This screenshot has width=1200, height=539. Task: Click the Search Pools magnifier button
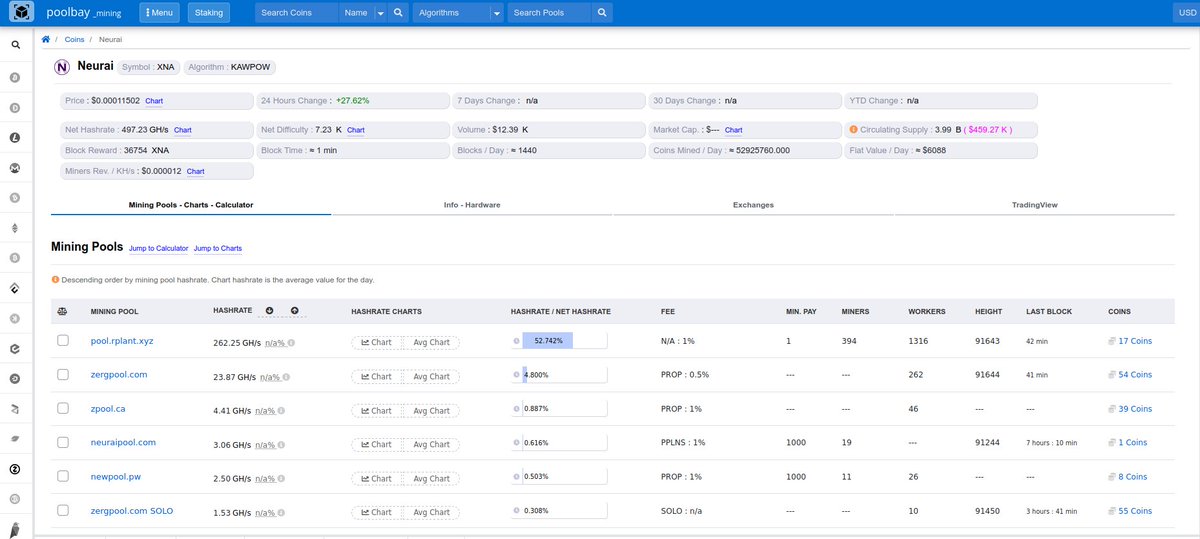pos(601,13)
